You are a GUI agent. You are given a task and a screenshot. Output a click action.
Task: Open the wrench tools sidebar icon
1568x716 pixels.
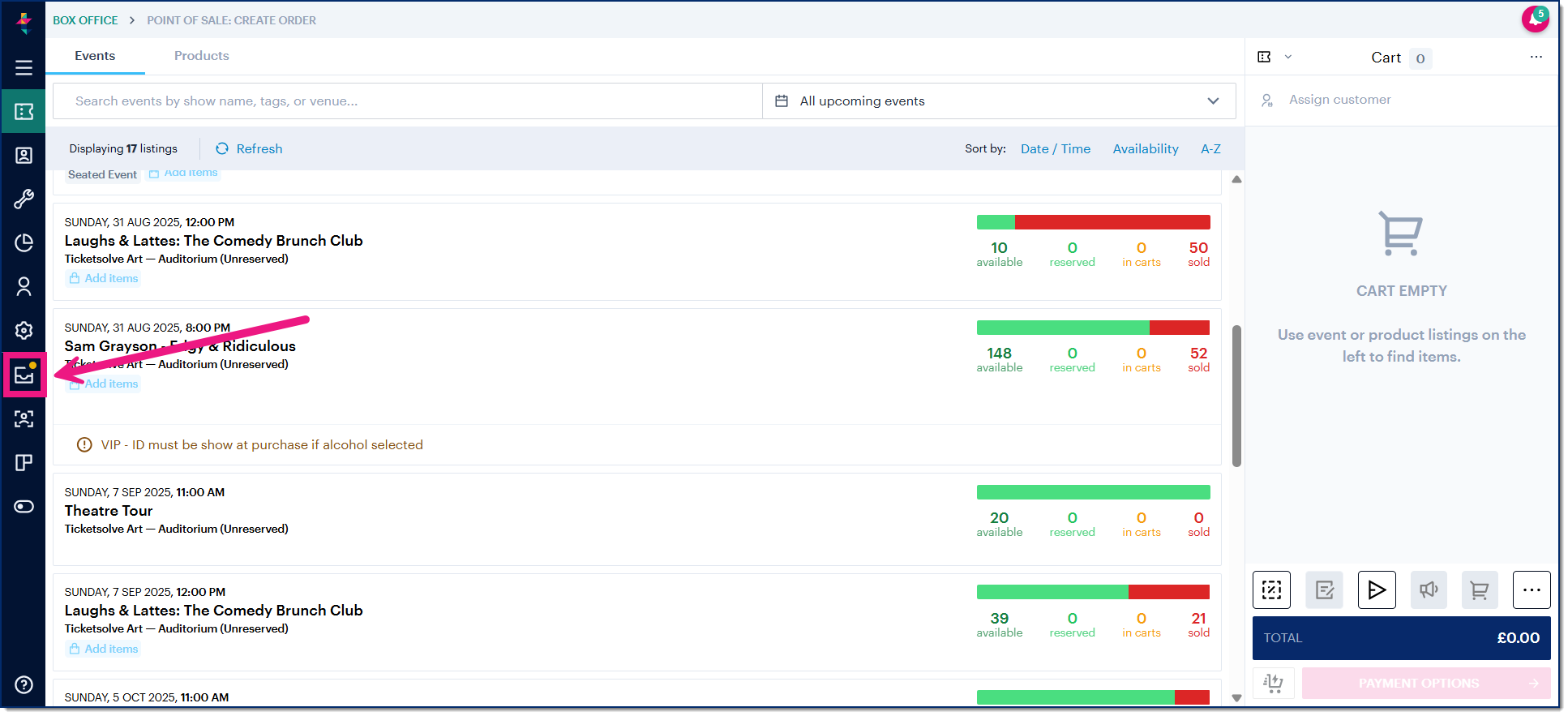[24, 199]
